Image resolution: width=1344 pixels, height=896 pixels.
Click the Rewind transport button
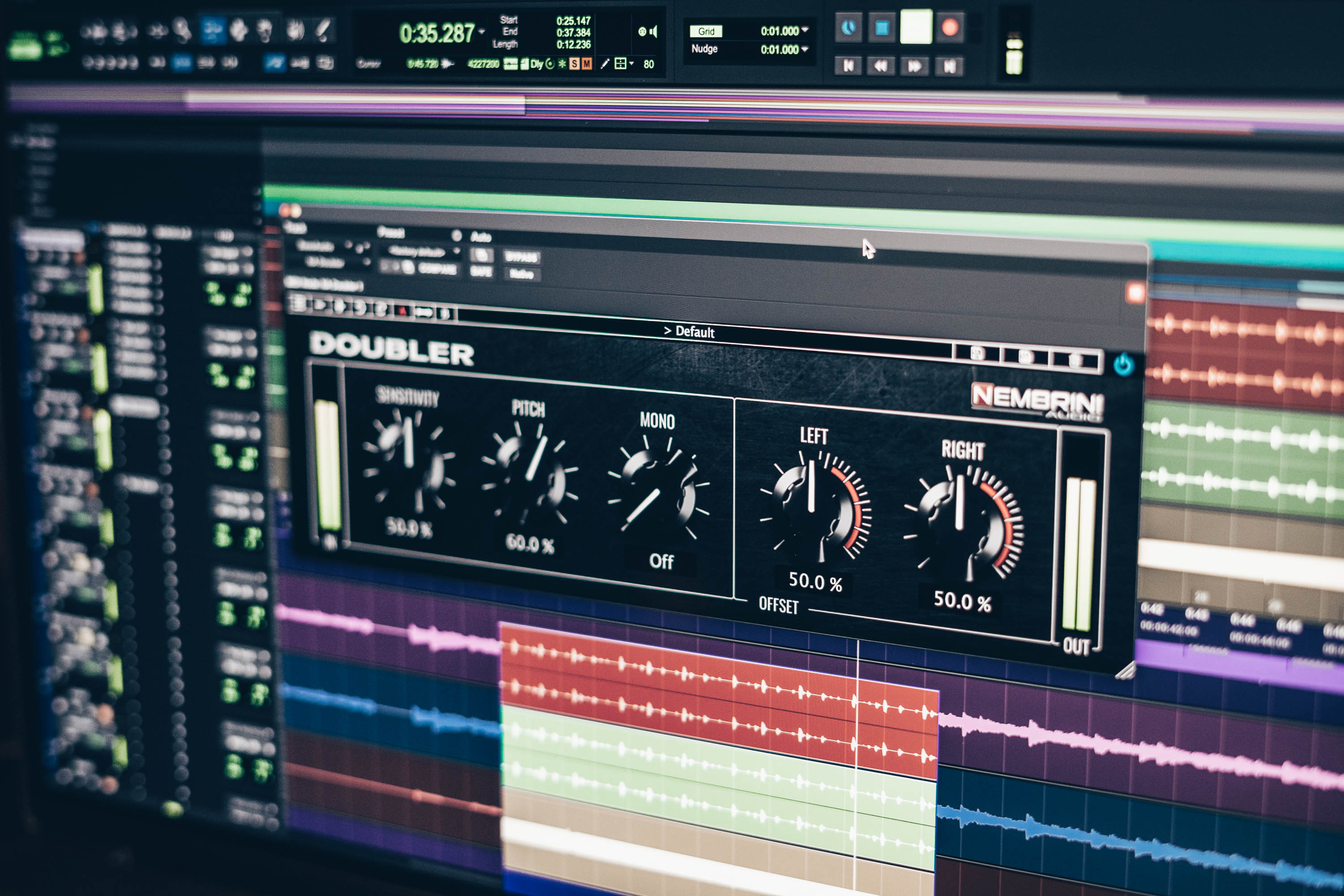click(882, 66)
